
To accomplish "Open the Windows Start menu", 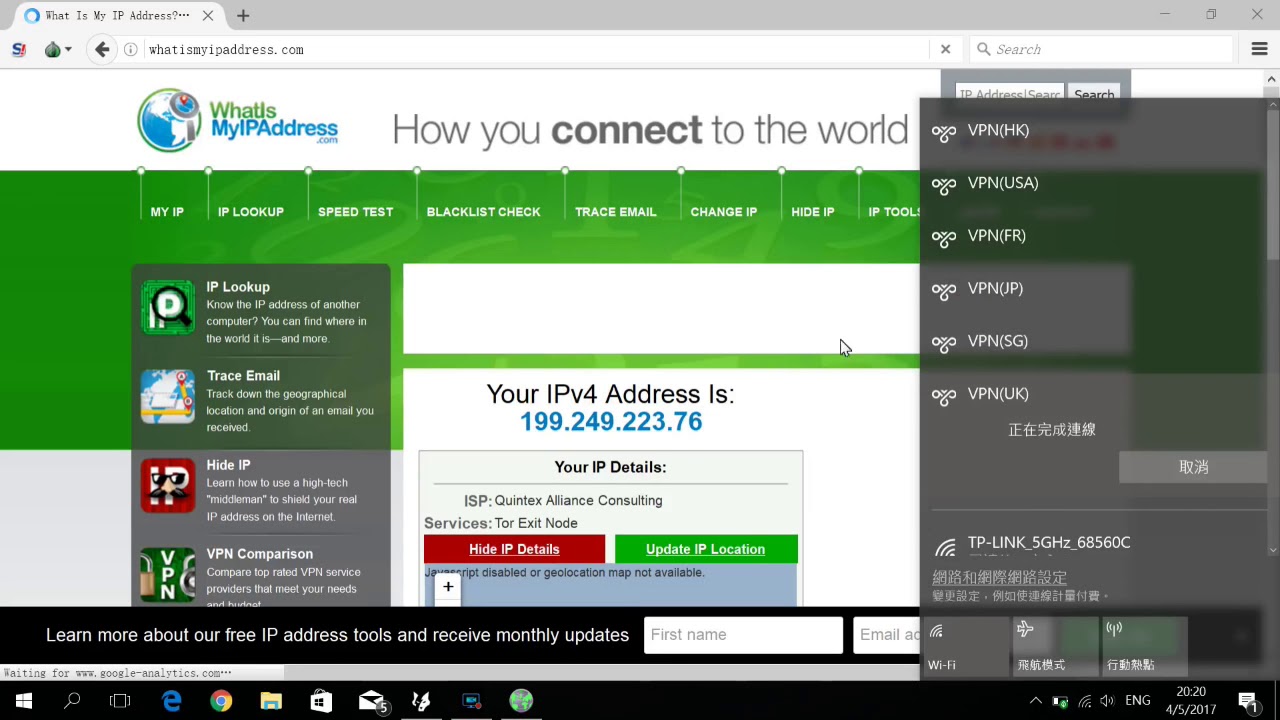I will (x=24, y=701).
